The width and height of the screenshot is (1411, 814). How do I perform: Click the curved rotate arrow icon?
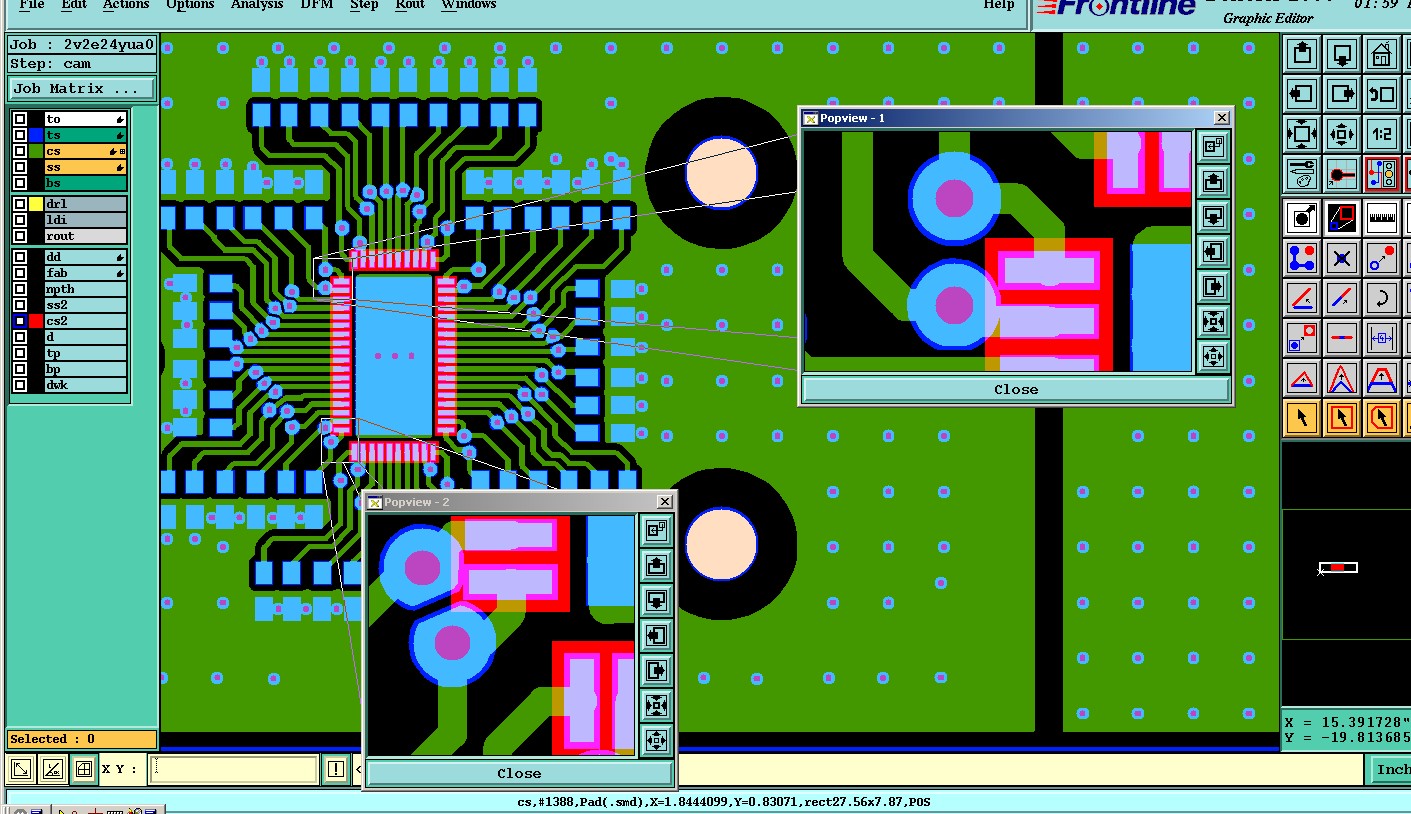(x=1382, y=297)
